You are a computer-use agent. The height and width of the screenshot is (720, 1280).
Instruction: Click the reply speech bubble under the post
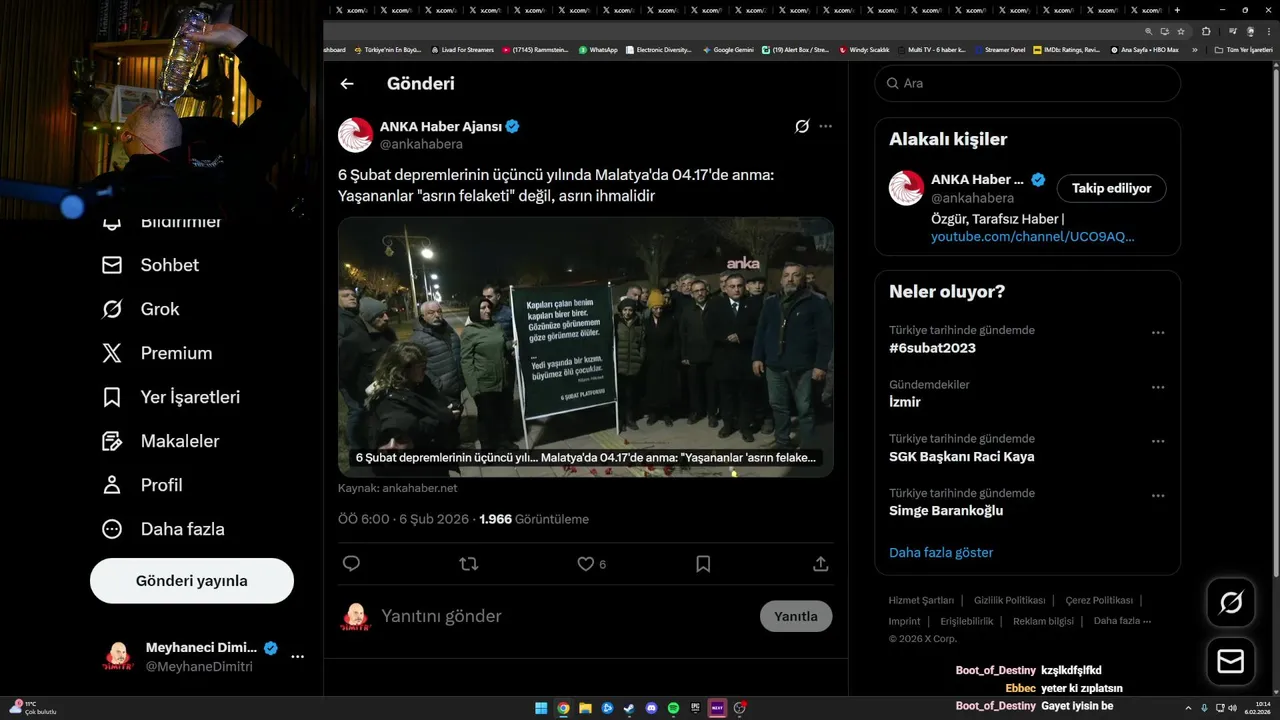[x=351, y=564]
